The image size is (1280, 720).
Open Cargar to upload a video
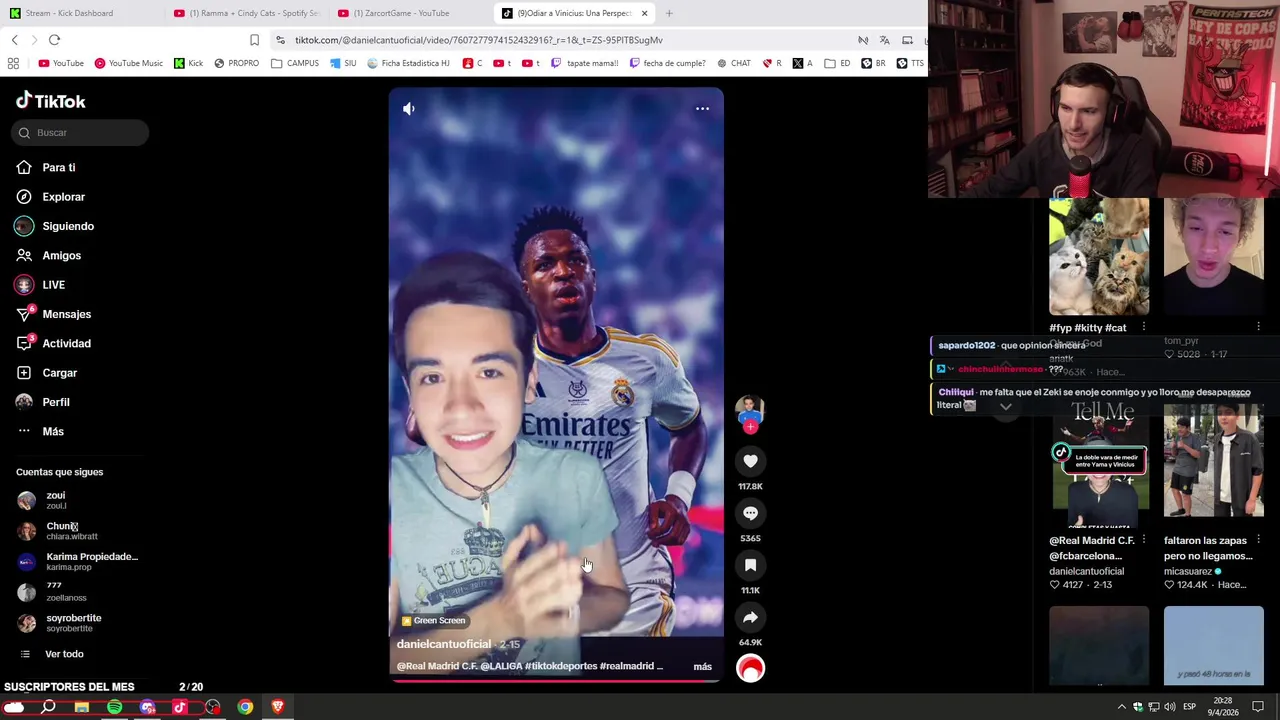click(x=59, y=373)
